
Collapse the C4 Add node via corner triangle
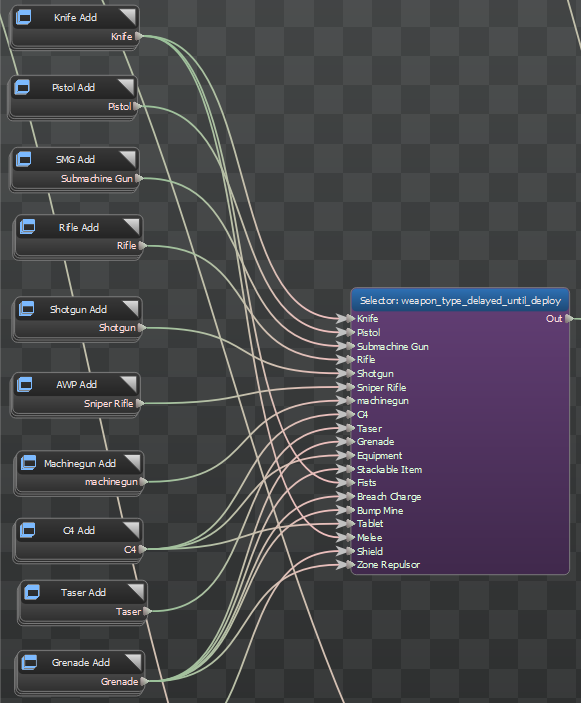131,529
